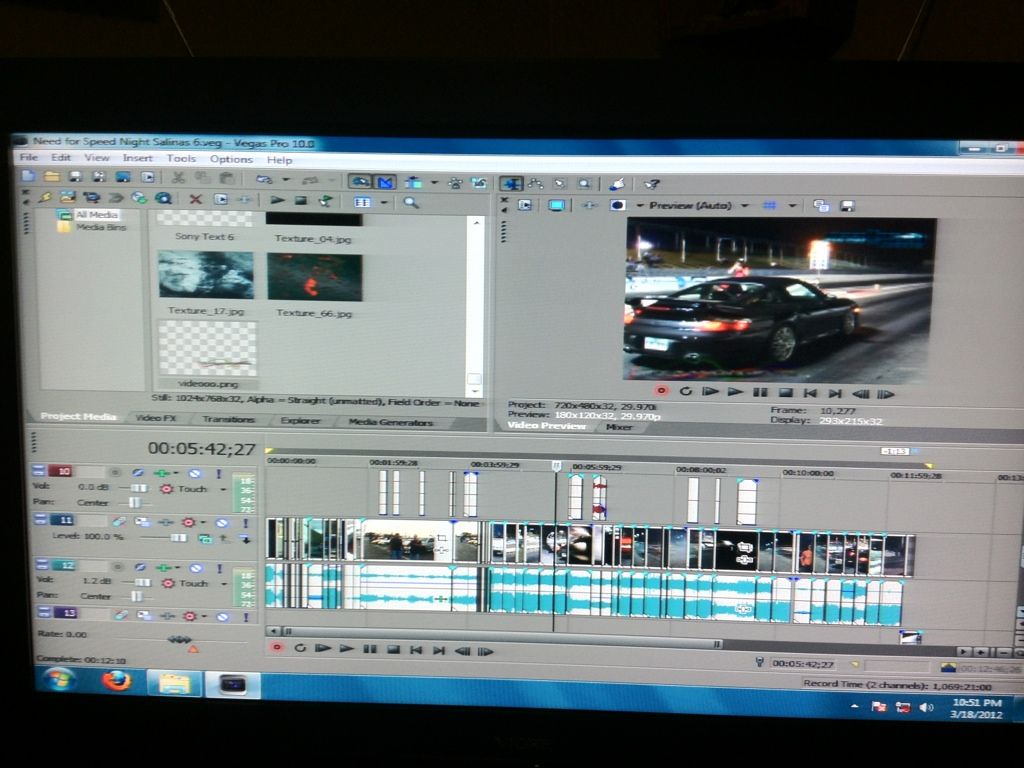Open the Tools menu

pos(181,159)
